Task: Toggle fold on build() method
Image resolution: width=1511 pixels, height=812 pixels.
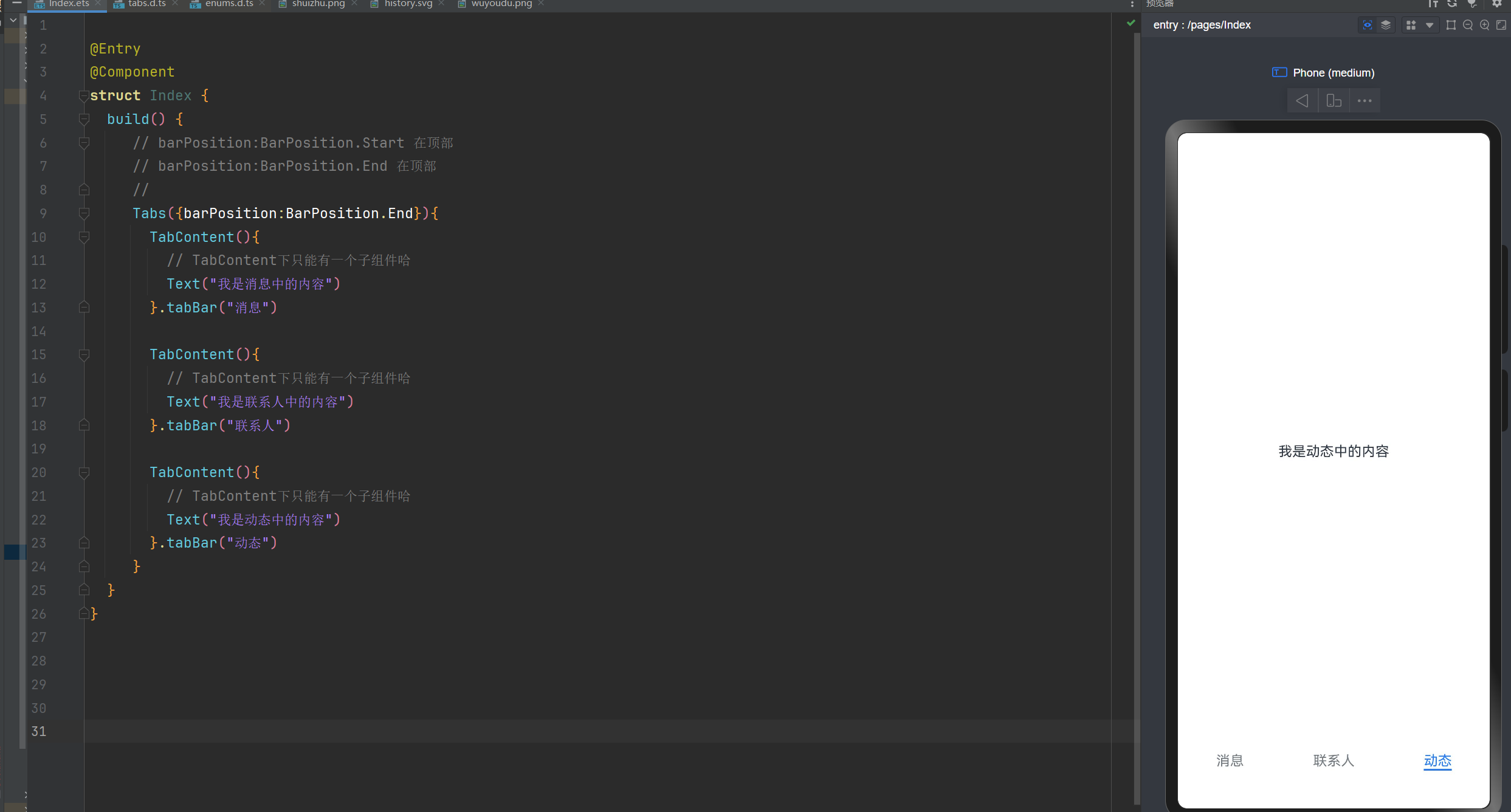Action: tap(84, 120)
